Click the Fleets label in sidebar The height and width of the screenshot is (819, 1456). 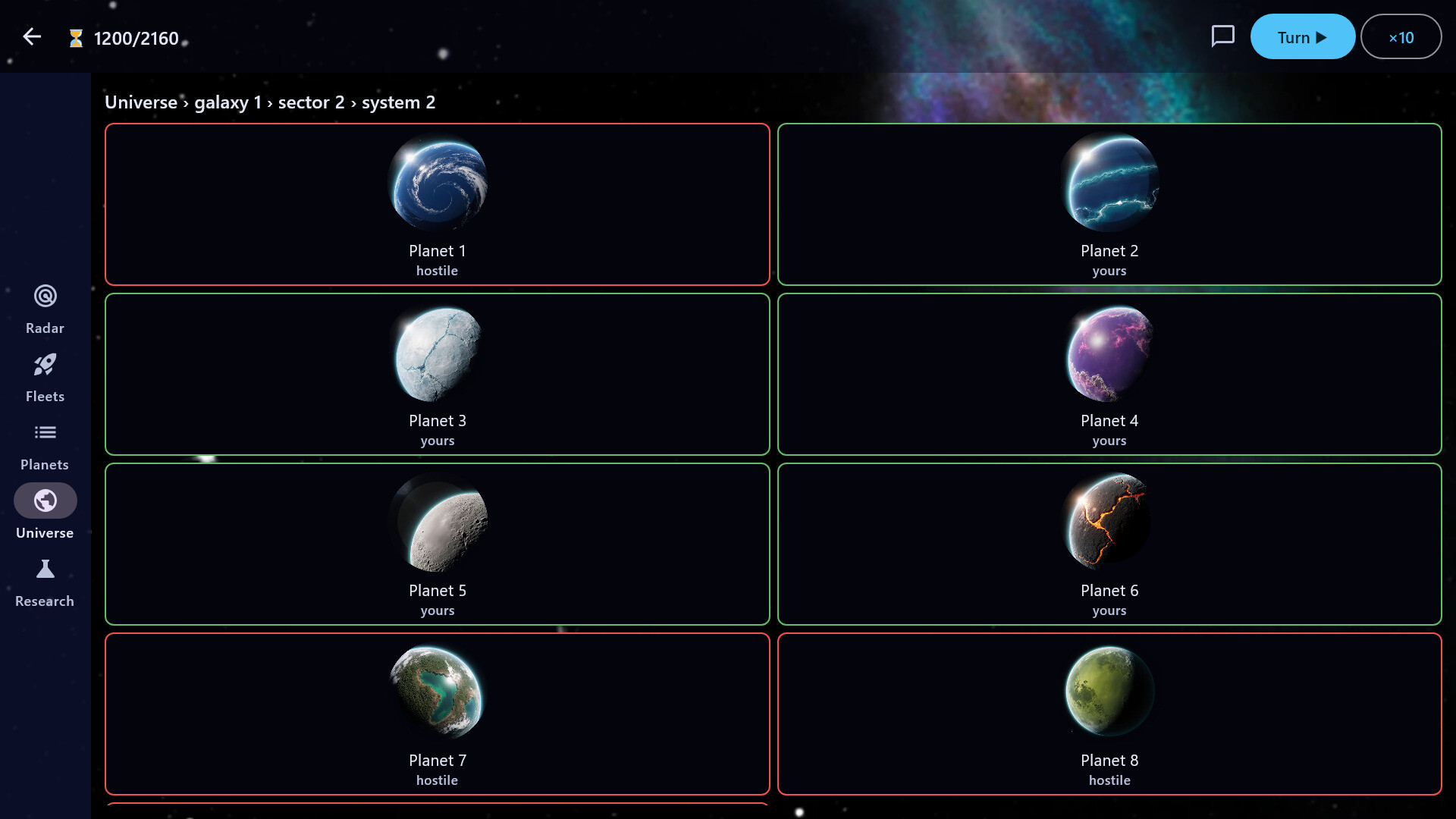pos(45,397)
